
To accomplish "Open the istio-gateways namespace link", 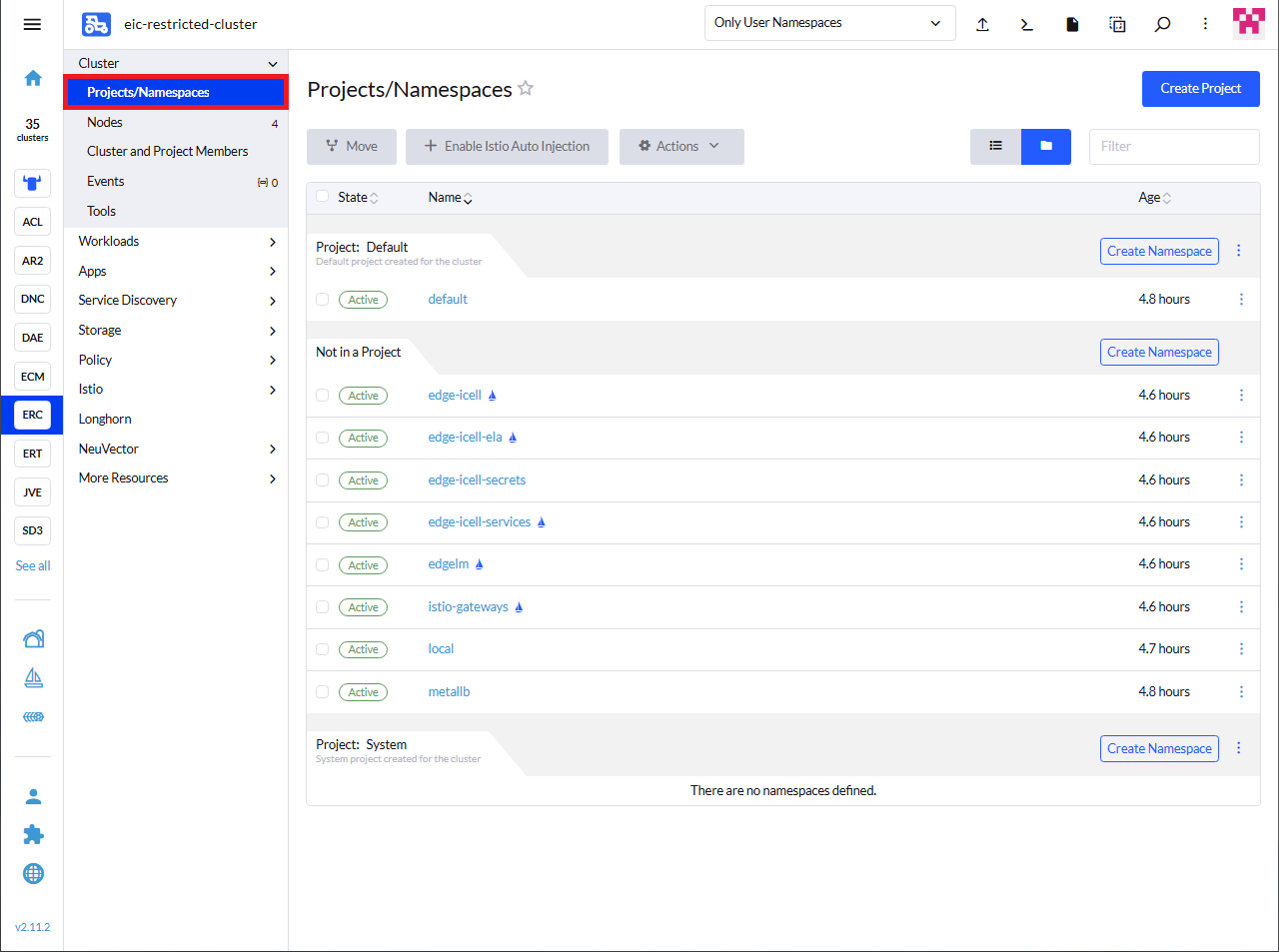I will 466,606.
